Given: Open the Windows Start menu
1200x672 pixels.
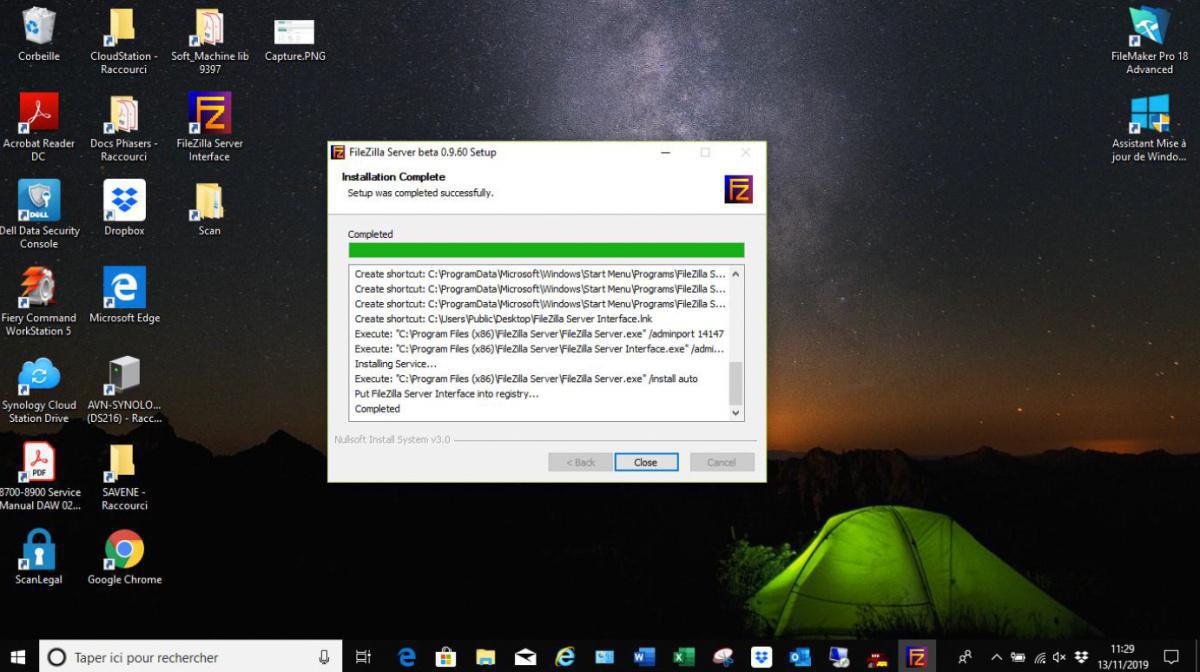Looking at the screenshot, I should click(19, 657).
